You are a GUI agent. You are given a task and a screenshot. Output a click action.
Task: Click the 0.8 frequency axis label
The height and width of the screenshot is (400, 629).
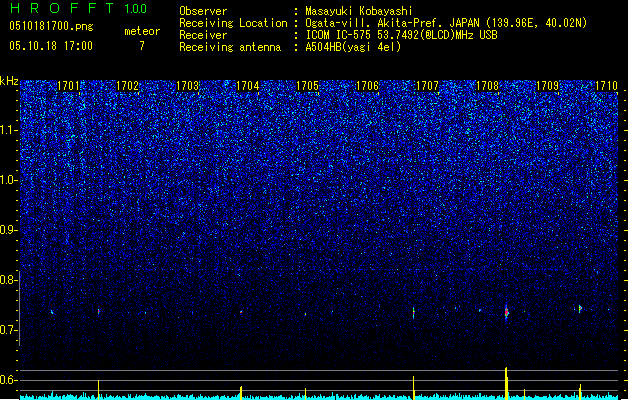pos(9,280)
